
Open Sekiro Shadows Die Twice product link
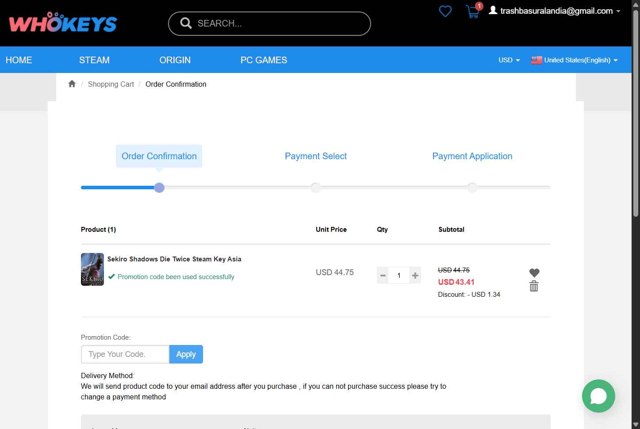click(x=174, y=259)
